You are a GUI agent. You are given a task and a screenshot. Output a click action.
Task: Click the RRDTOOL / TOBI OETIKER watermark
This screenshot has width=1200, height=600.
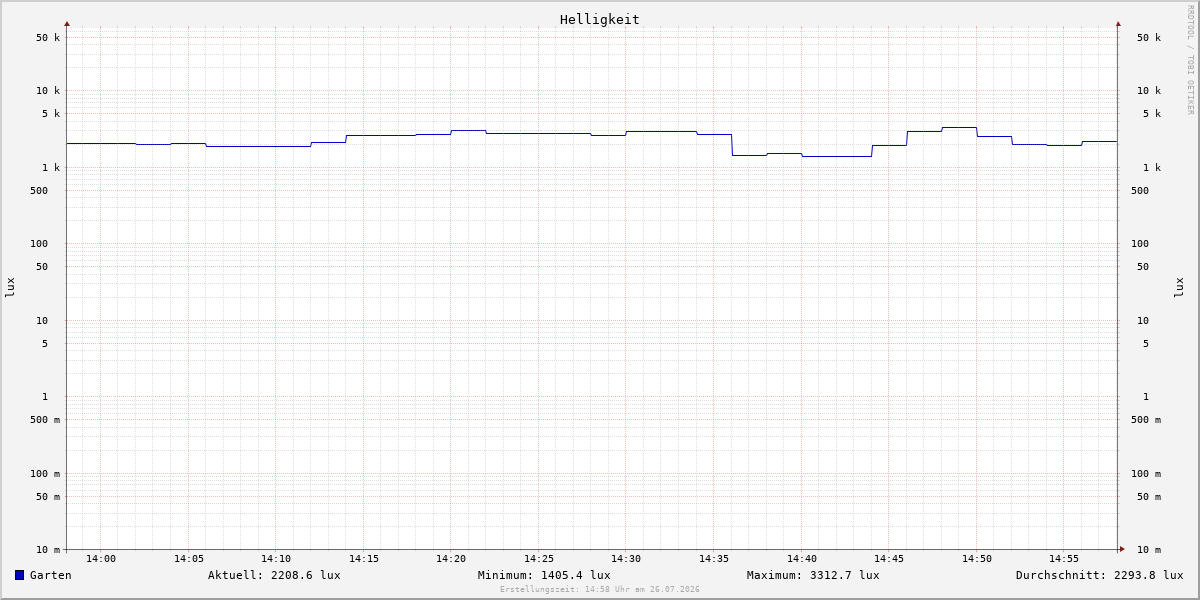(1190, 60)
